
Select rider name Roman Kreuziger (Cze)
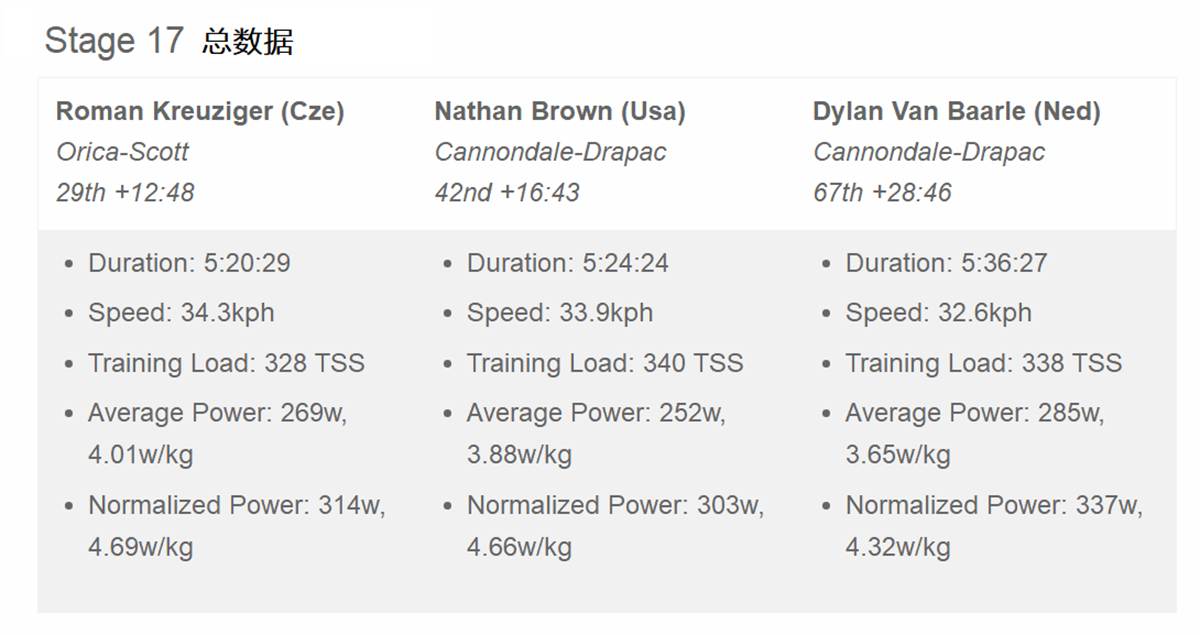pyautogui.click(x=200, y=111)
